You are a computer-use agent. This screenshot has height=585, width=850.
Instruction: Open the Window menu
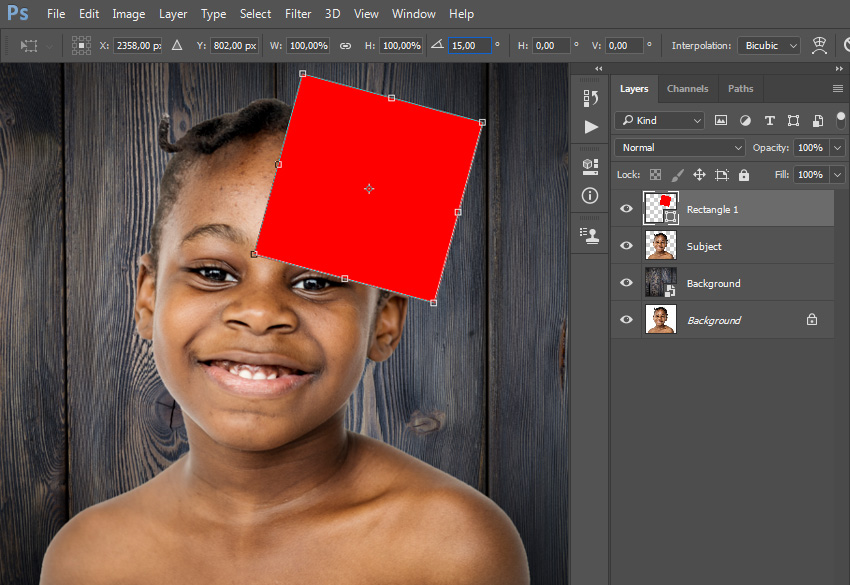coord(414,14)
